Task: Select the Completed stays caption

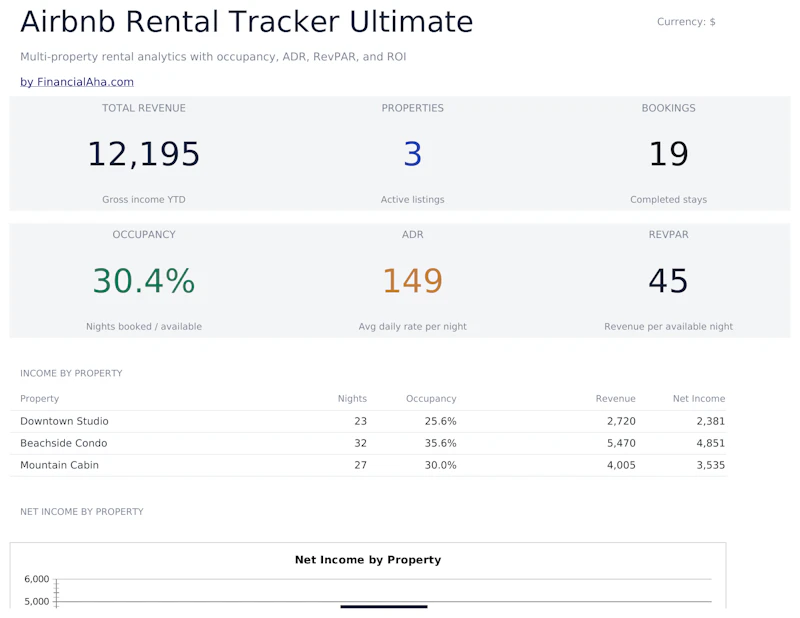Action: coord(668,200)
